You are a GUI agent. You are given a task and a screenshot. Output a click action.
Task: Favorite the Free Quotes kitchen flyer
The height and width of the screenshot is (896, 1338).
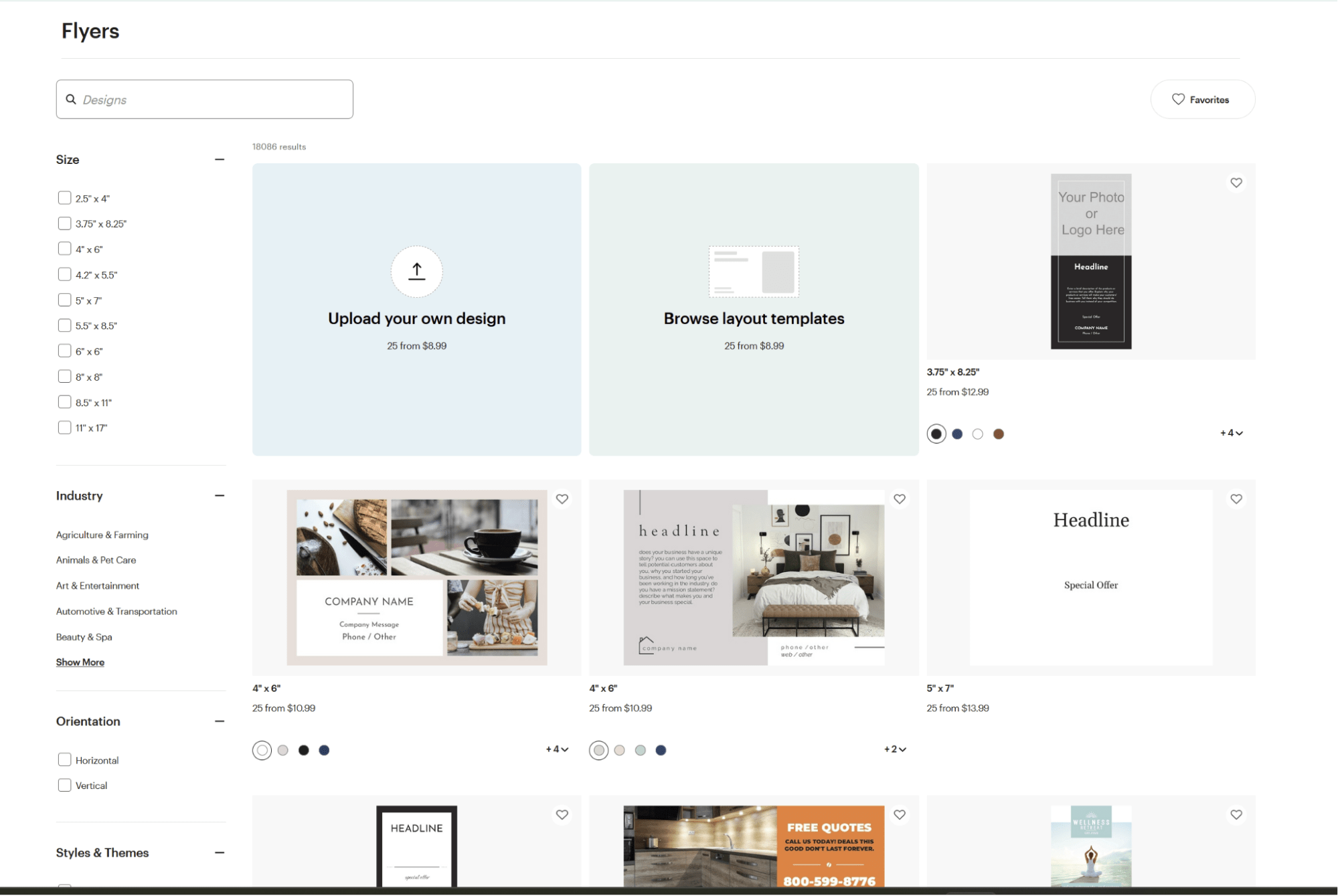pyautogui.click(x=899, y=814)
